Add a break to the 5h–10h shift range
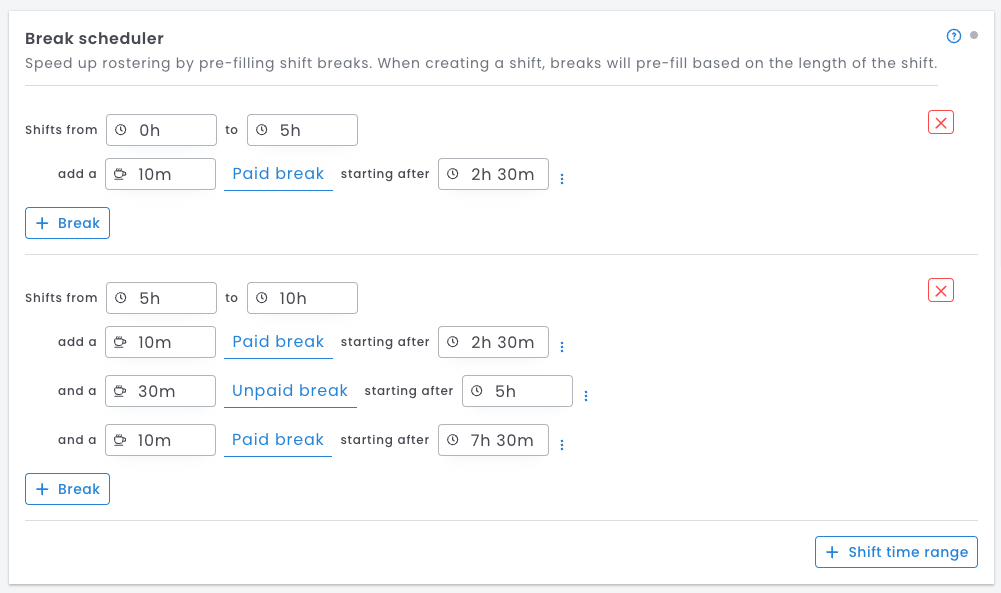1001x593 pixels. [67, 489]
